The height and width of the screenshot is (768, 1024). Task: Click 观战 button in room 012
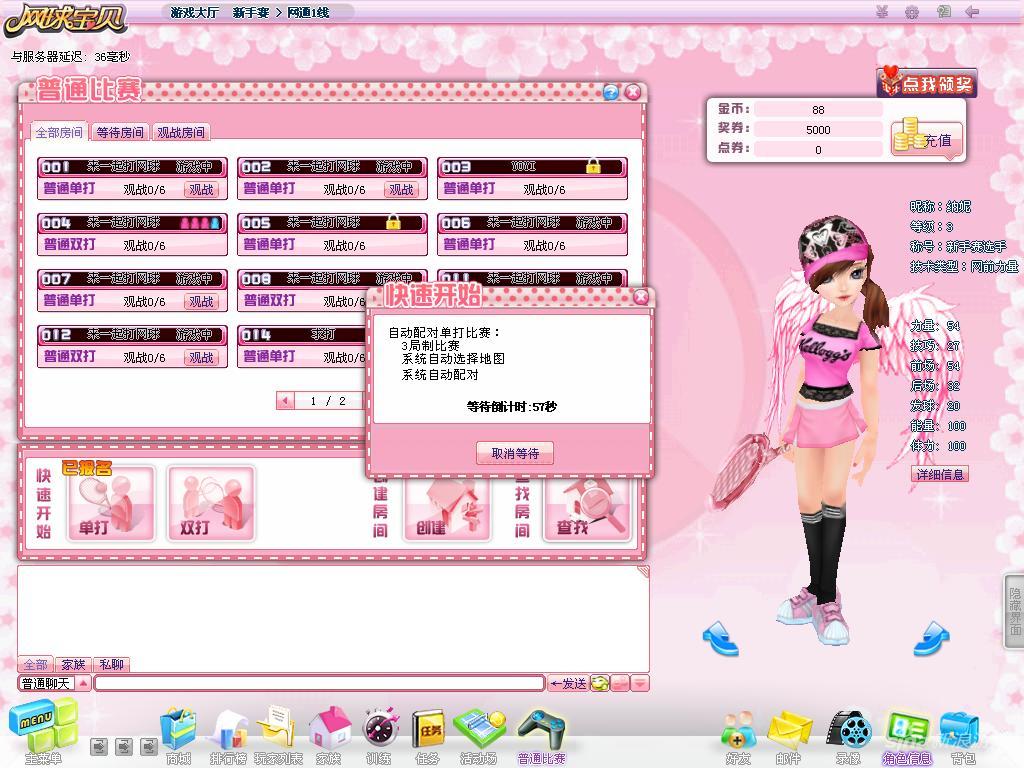click(201, 358)
